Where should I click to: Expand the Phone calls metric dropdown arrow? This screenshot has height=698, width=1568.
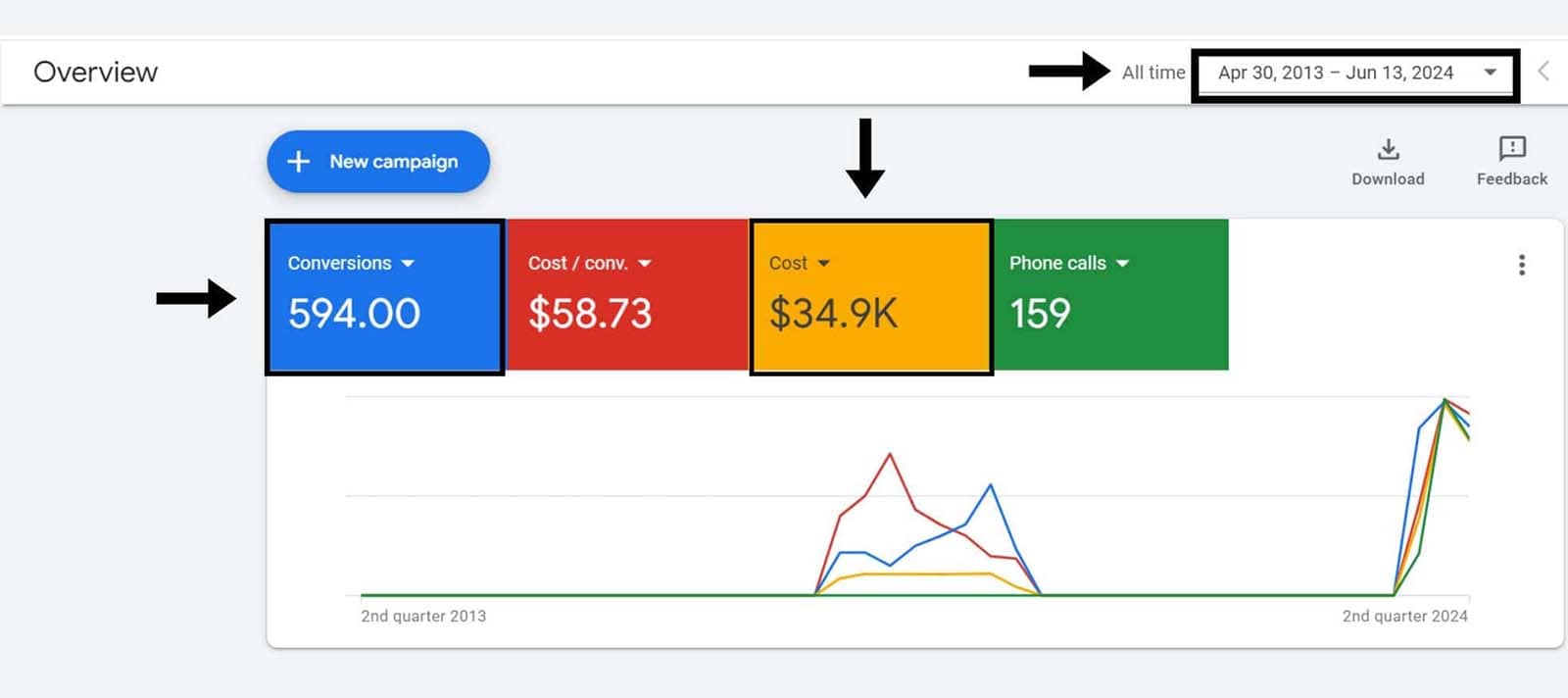[x=1122, y=264]
